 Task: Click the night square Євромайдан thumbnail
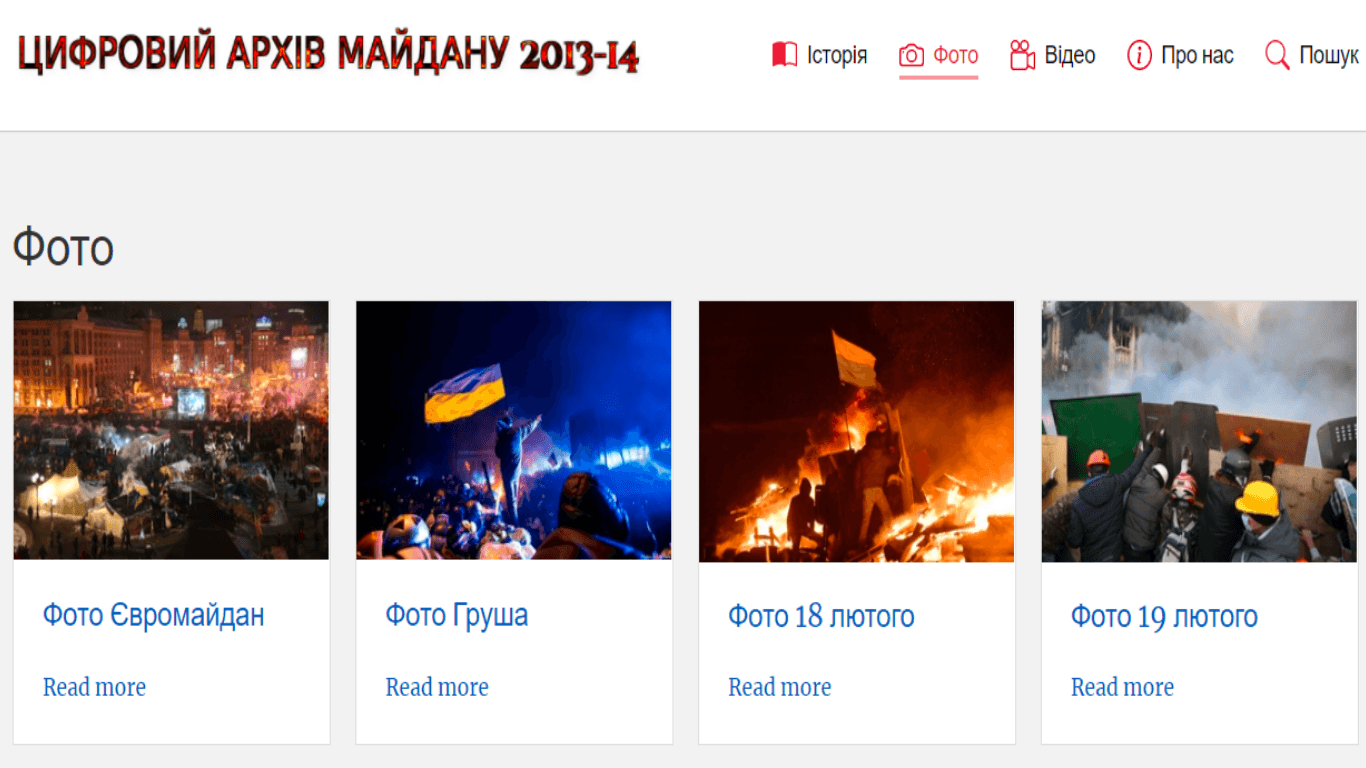tap(171, 430)
